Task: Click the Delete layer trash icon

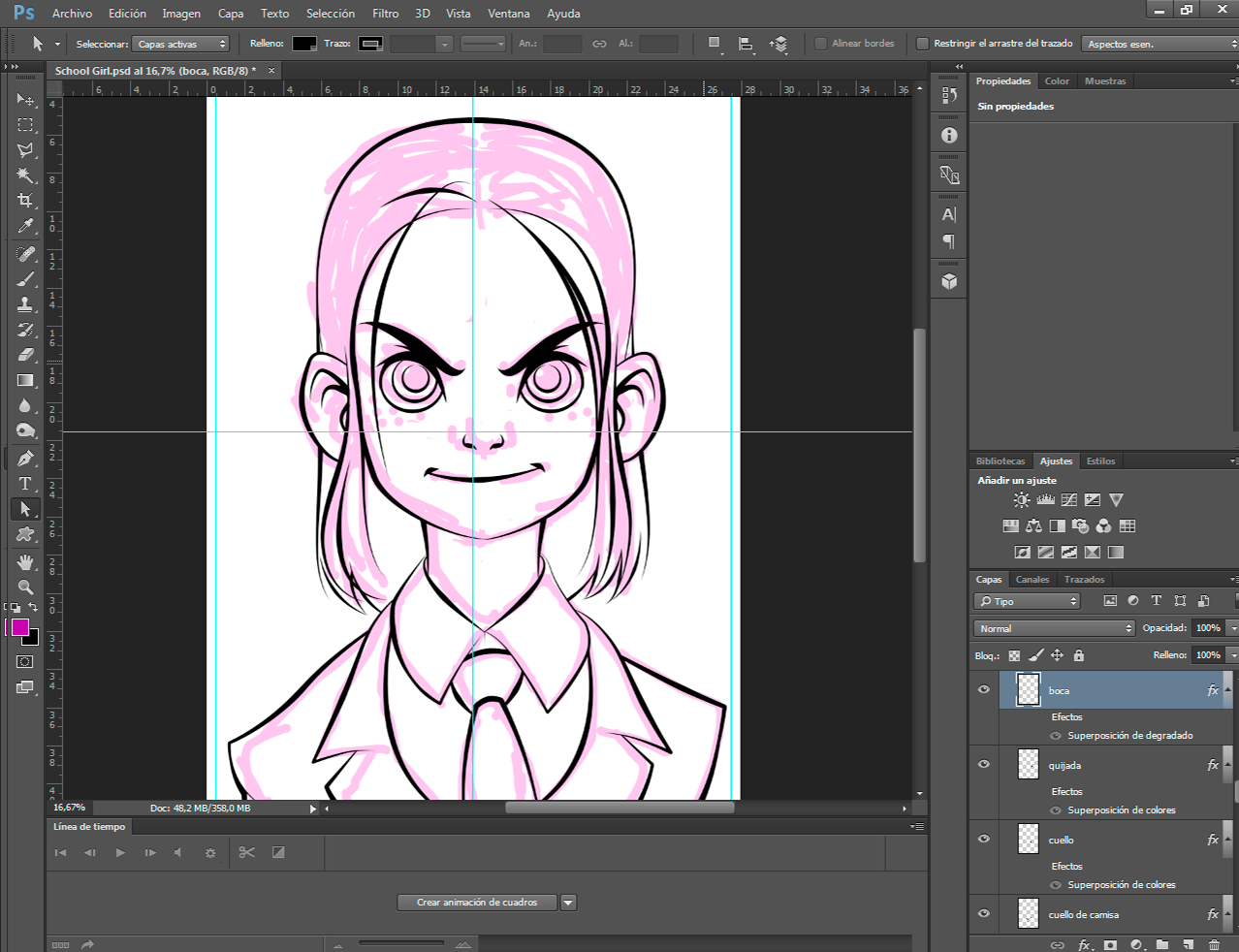Action: point(1214,944)
